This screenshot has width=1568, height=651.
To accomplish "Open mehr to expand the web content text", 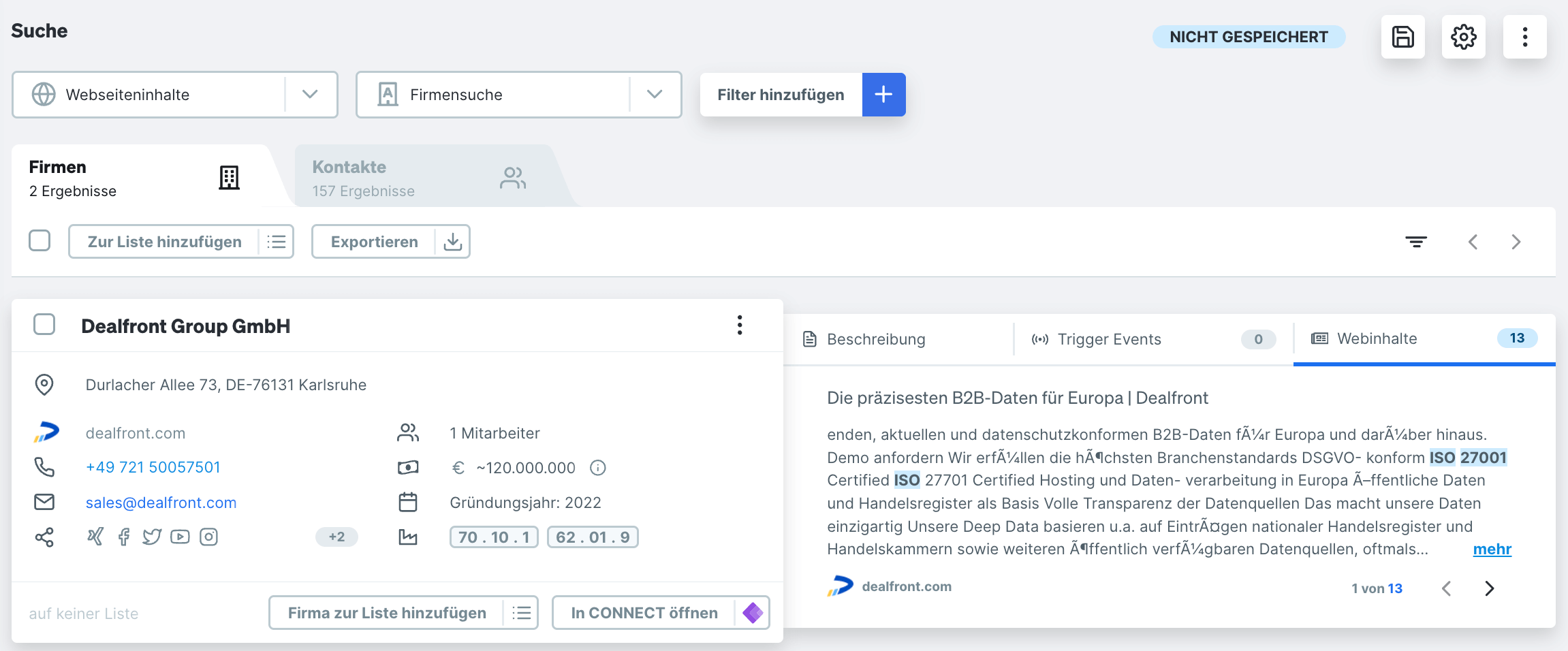I will [1492, 549].
